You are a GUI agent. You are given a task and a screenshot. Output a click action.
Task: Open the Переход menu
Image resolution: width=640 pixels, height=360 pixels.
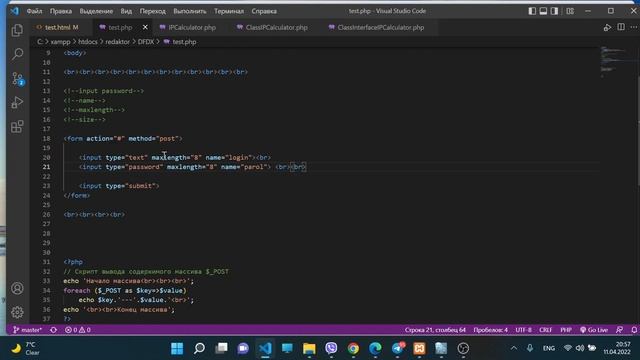[x=153, y=11]
